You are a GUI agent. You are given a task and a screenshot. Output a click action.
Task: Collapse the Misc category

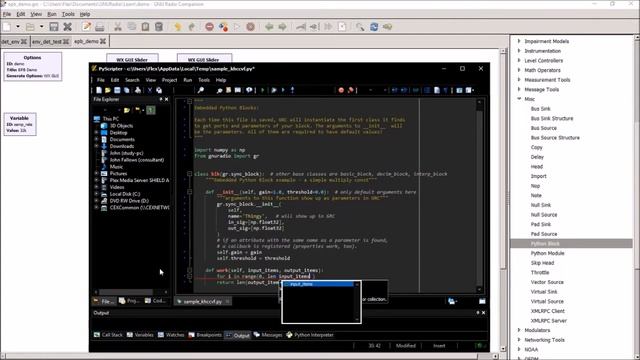point(519,99)
